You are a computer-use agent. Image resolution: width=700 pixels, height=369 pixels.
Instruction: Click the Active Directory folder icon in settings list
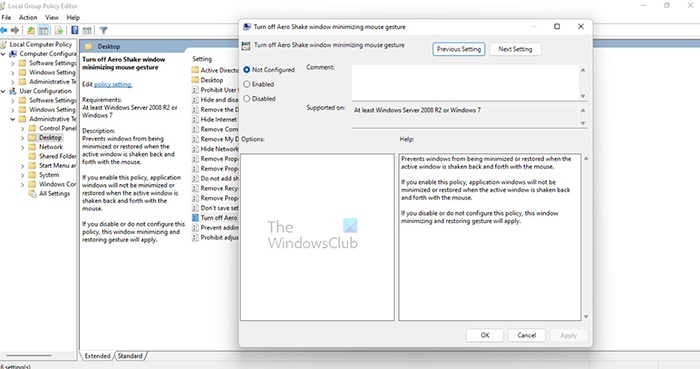tap(195, 70)
